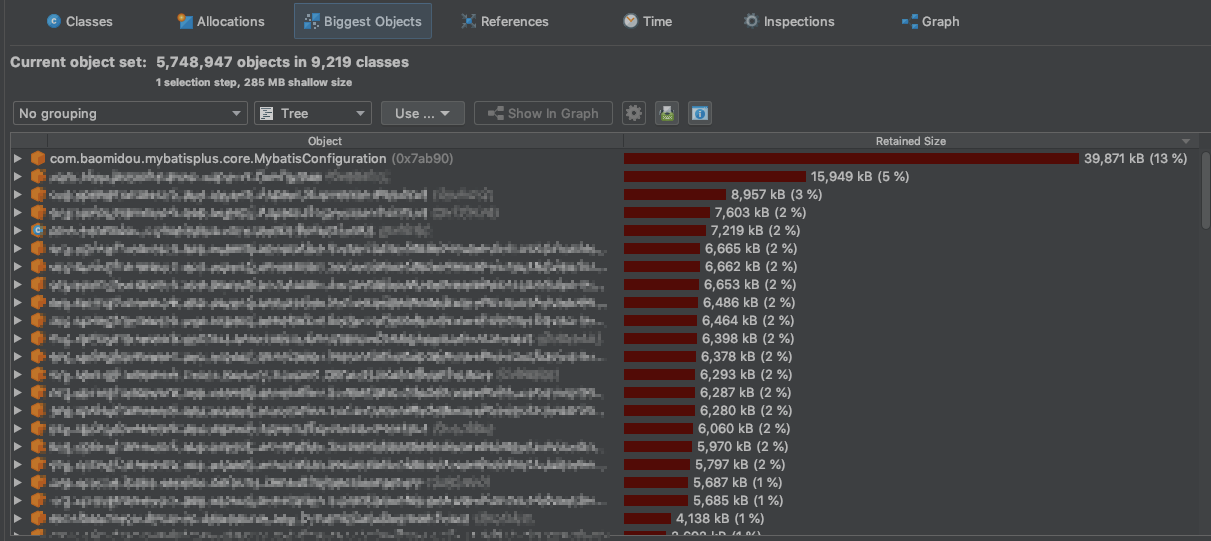Click the Time tab clock icon
Image resolution: width=1211 pixels, height=541 pixels.
(x=630, y=21)
